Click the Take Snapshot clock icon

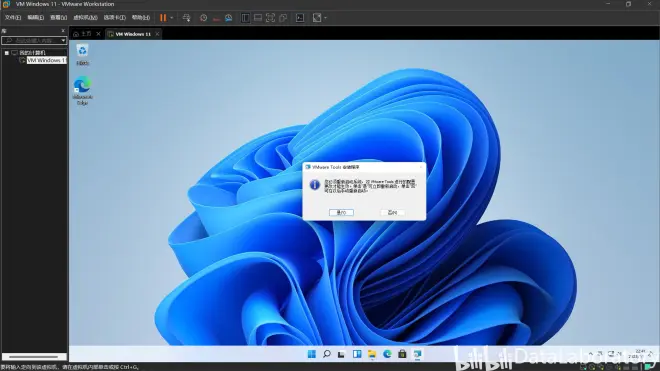pyautogui.click(x=203, y=18)
